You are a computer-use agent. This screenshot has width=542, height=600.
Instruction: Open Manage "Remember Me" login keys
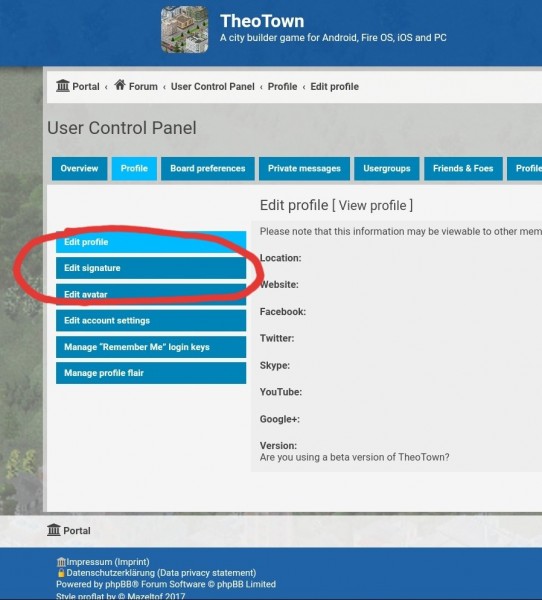point(151,347)
